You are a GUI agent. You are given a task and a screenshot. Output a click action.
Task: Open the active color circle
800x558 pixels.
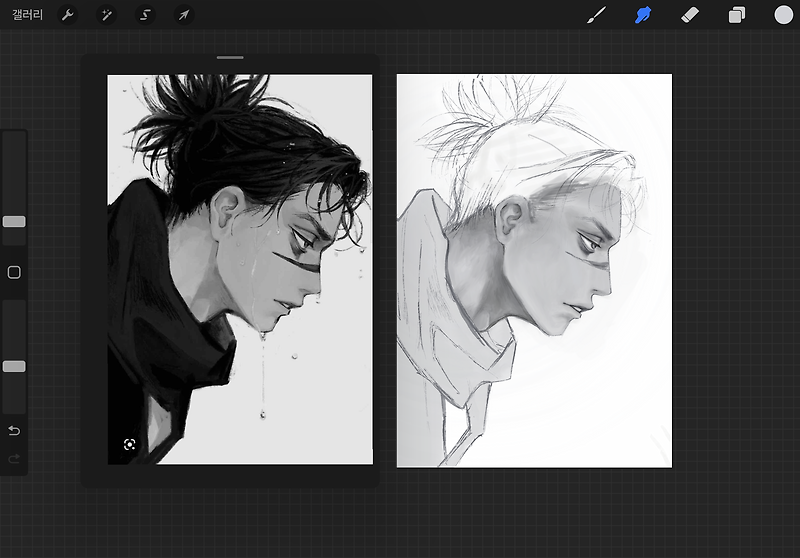783,15
